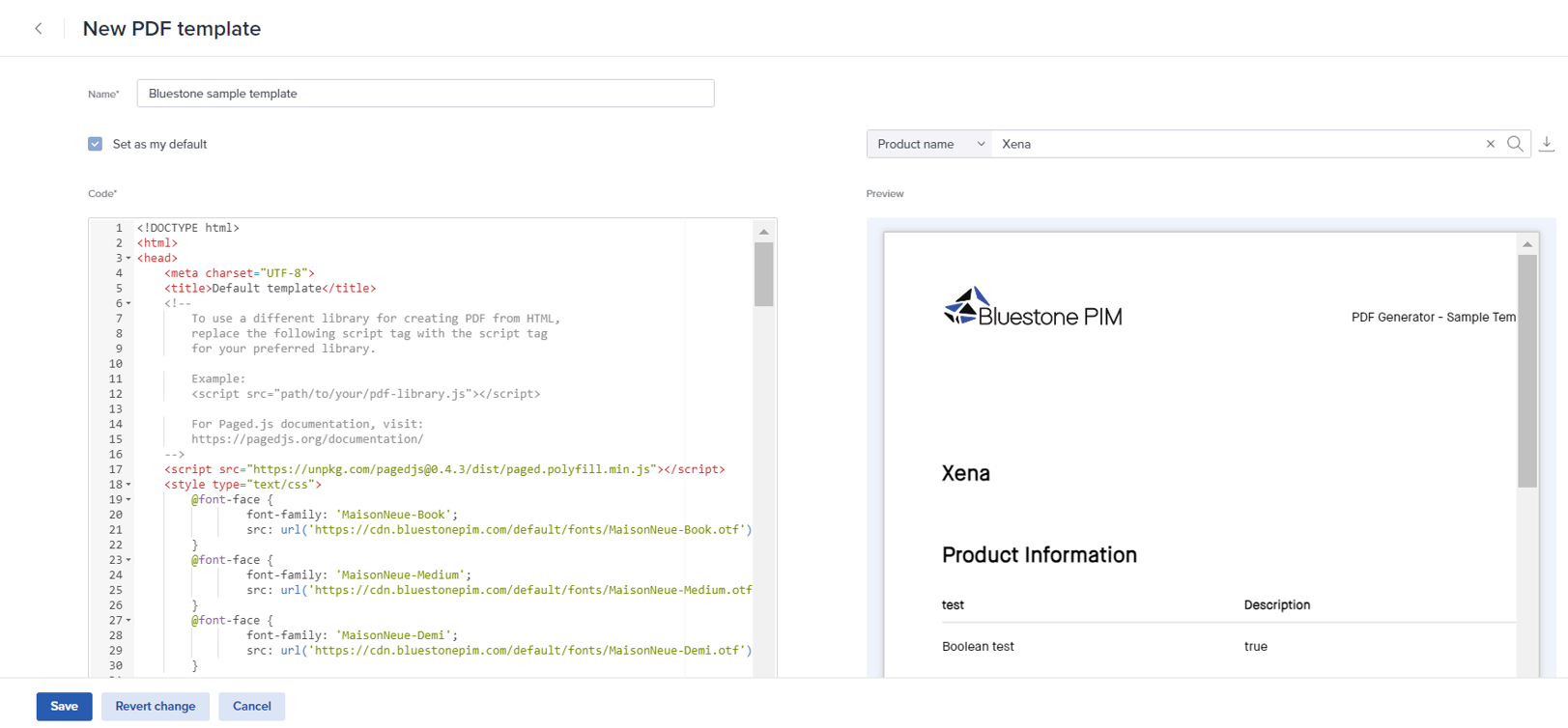Place cursor on meta charset line
The height and width of the screenshot is (728, 1568).
(239, 273)
